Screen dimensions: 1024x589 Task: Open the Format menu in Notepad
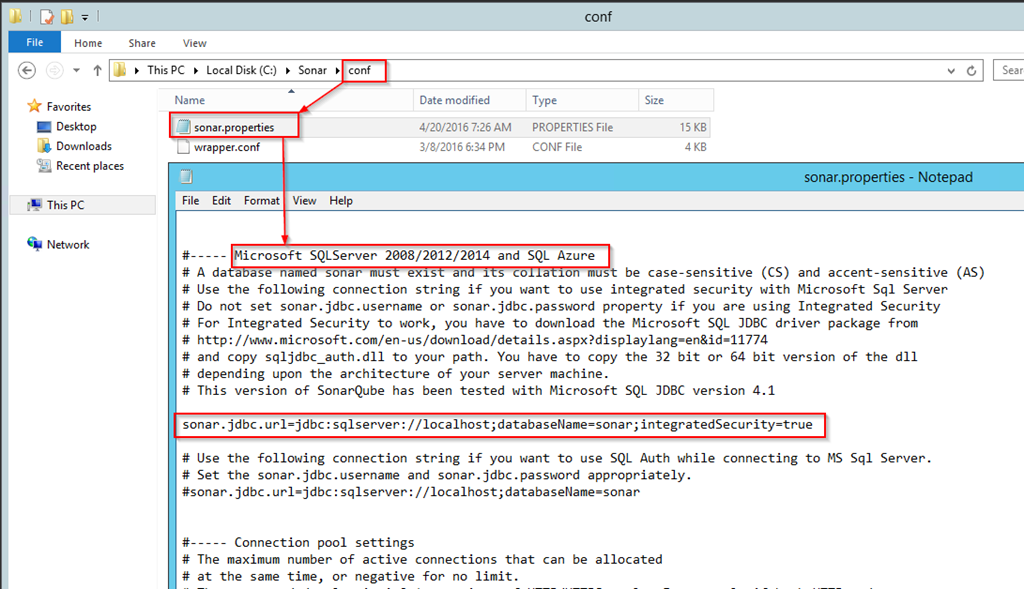tap(262, 200)
